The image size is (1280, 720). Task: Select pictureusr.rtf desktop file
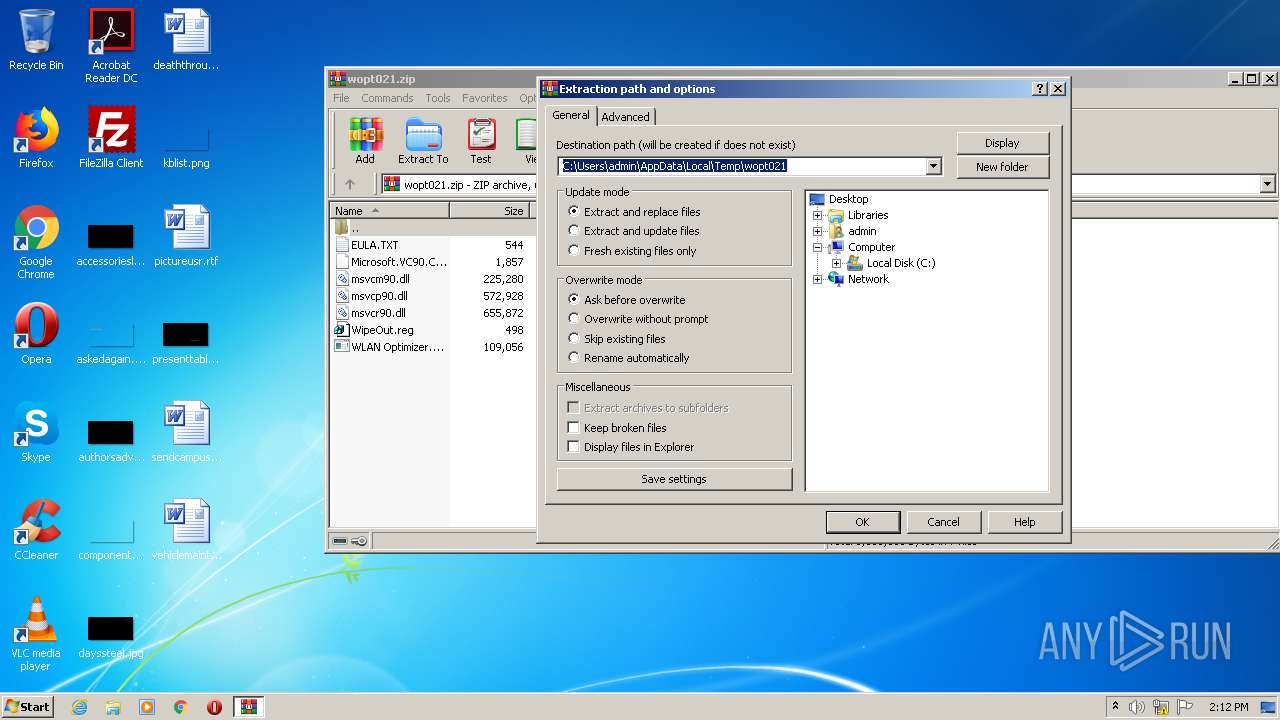pyautogui.click(x=186, y=236)
